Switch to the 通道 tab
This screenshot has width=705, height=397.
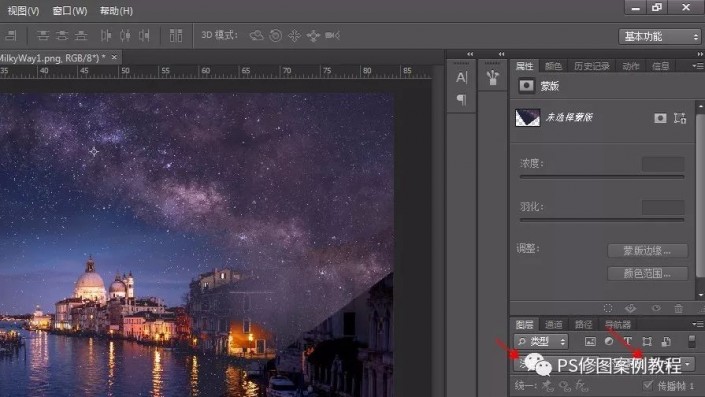[x=553, y=324]
